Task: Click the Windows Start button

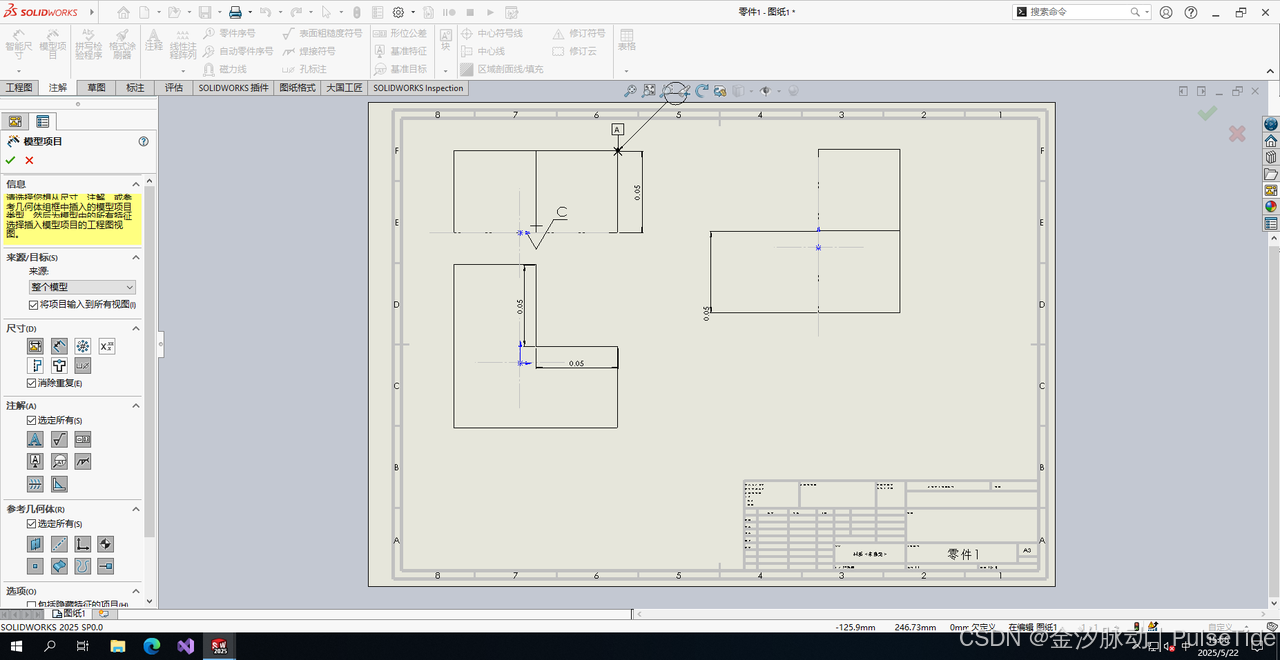Action: pos(16,646)
